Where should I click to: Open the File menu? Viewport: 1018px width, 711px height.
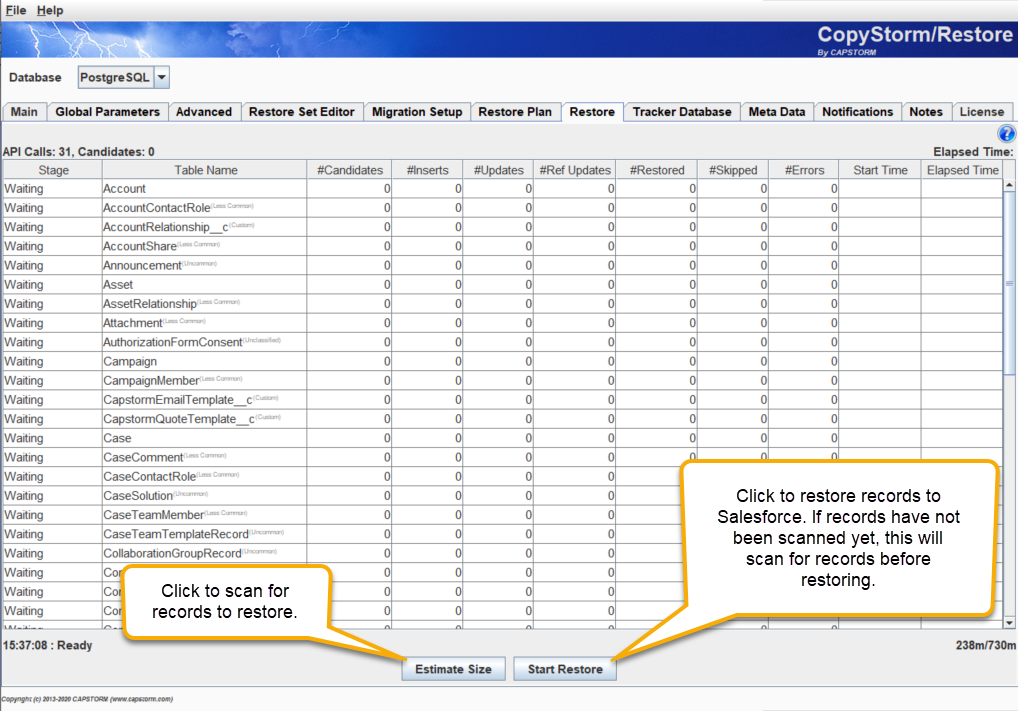(x=16, y=10)
